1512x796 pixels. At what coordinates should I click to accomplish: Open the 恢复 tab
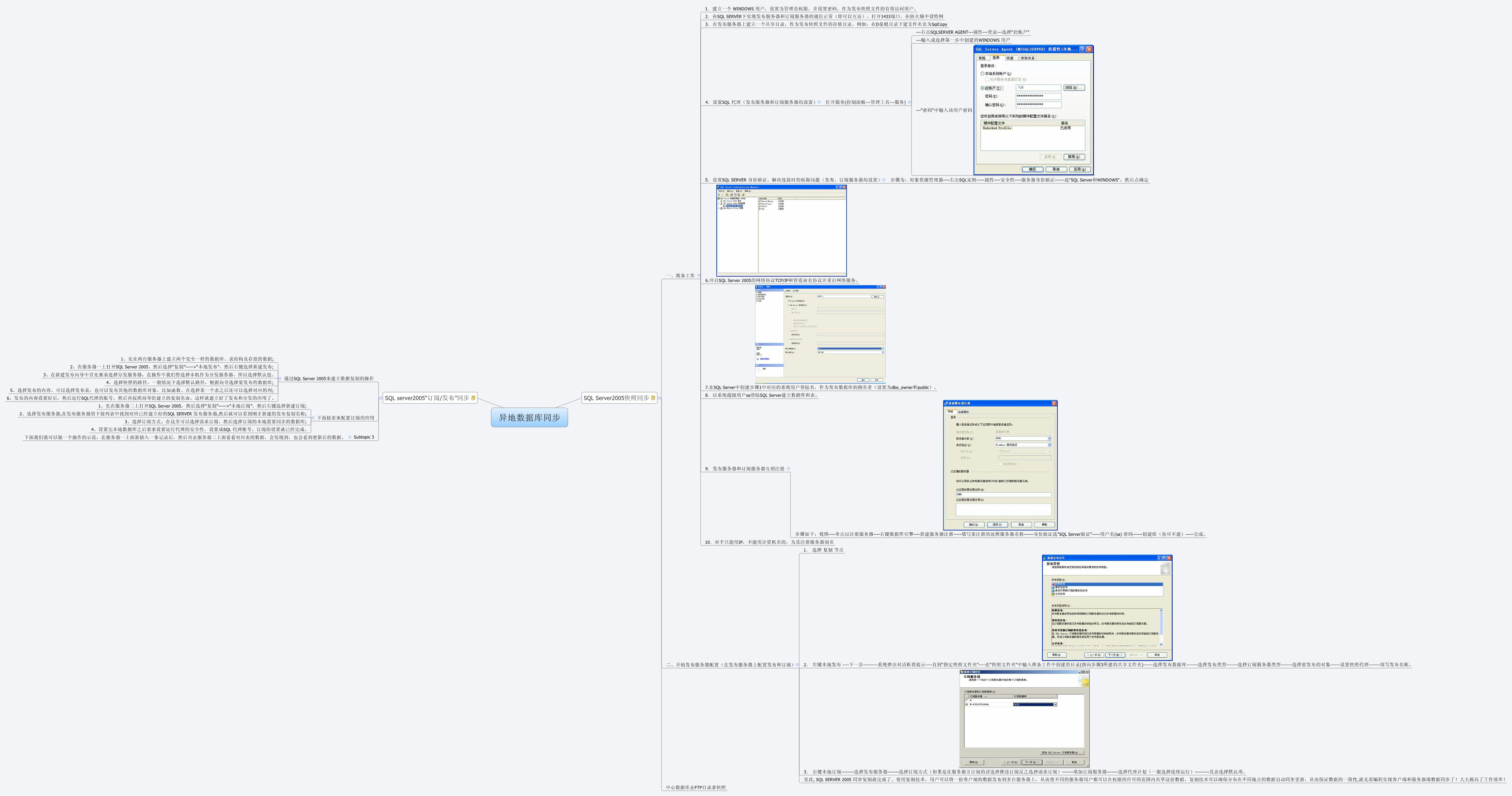click(1009, 58)
